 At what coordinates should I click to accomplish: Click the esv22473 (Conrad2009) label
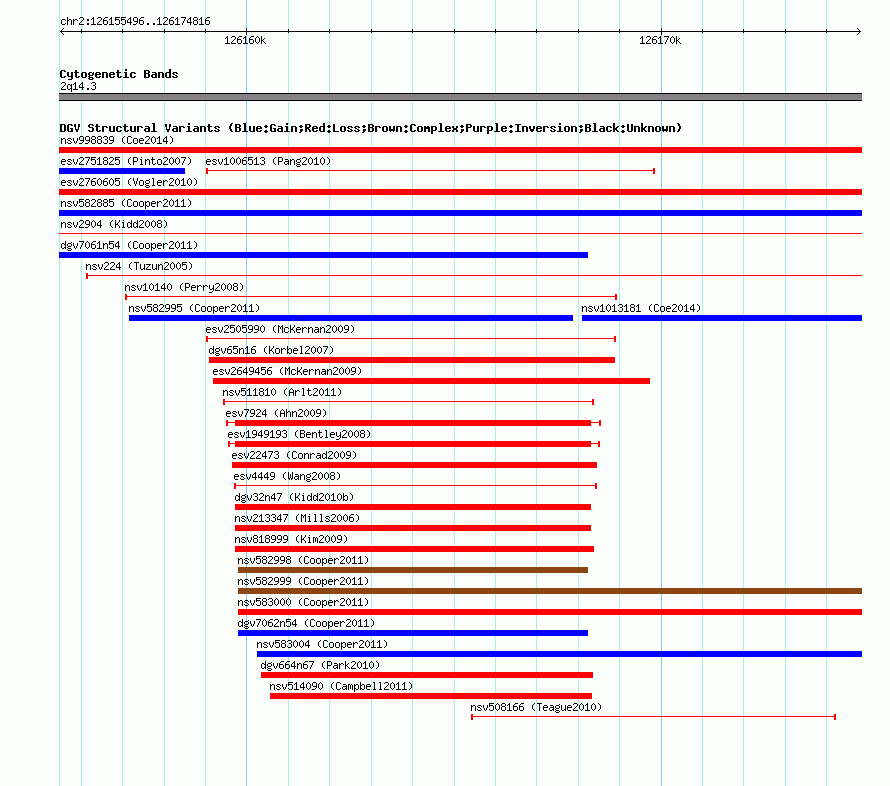pyautogui.click(x=294, y=455)
